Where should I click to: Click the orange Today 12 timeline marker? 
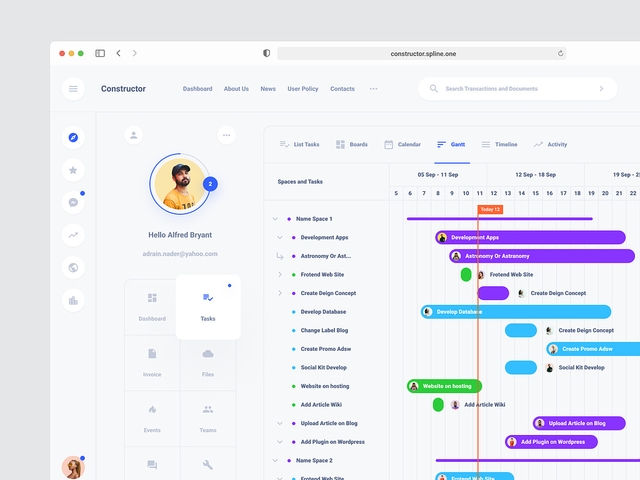click(x=490, y=209)
